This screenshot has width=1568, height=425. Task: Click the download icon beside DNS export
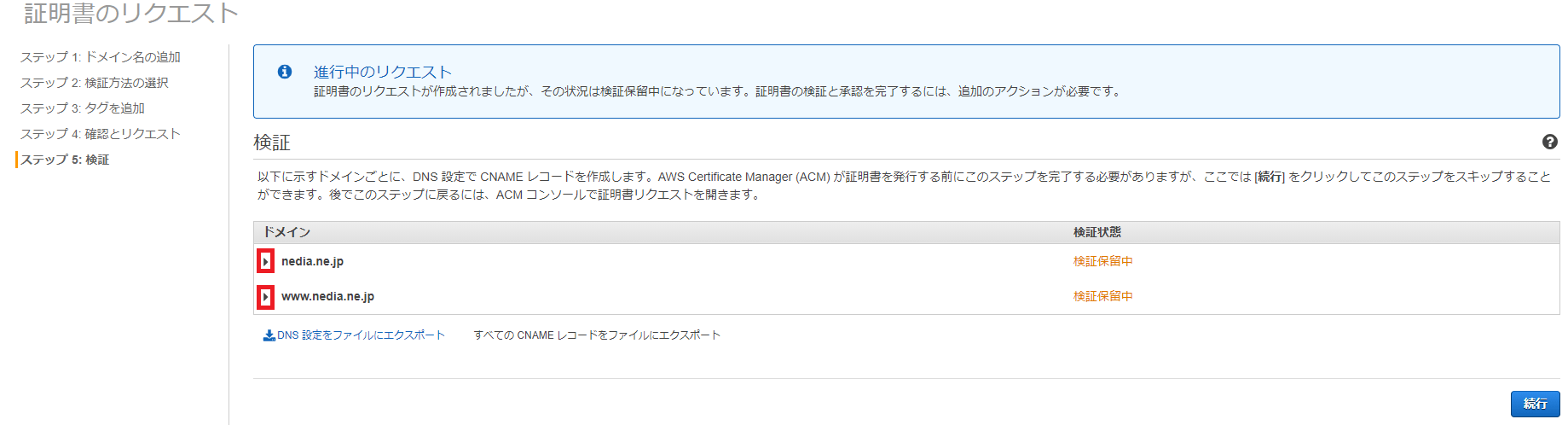coord(269,335)
